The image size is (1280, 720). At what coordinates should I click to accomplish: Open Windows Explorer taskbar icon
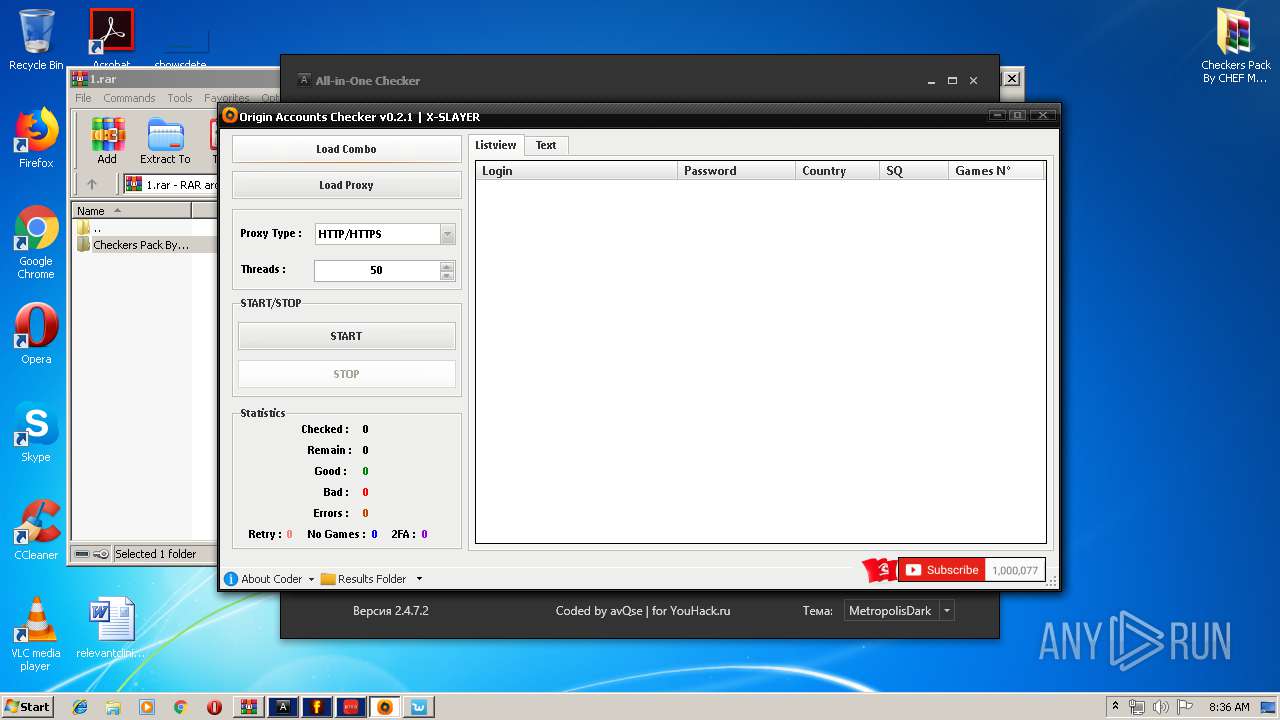[113, 707]
